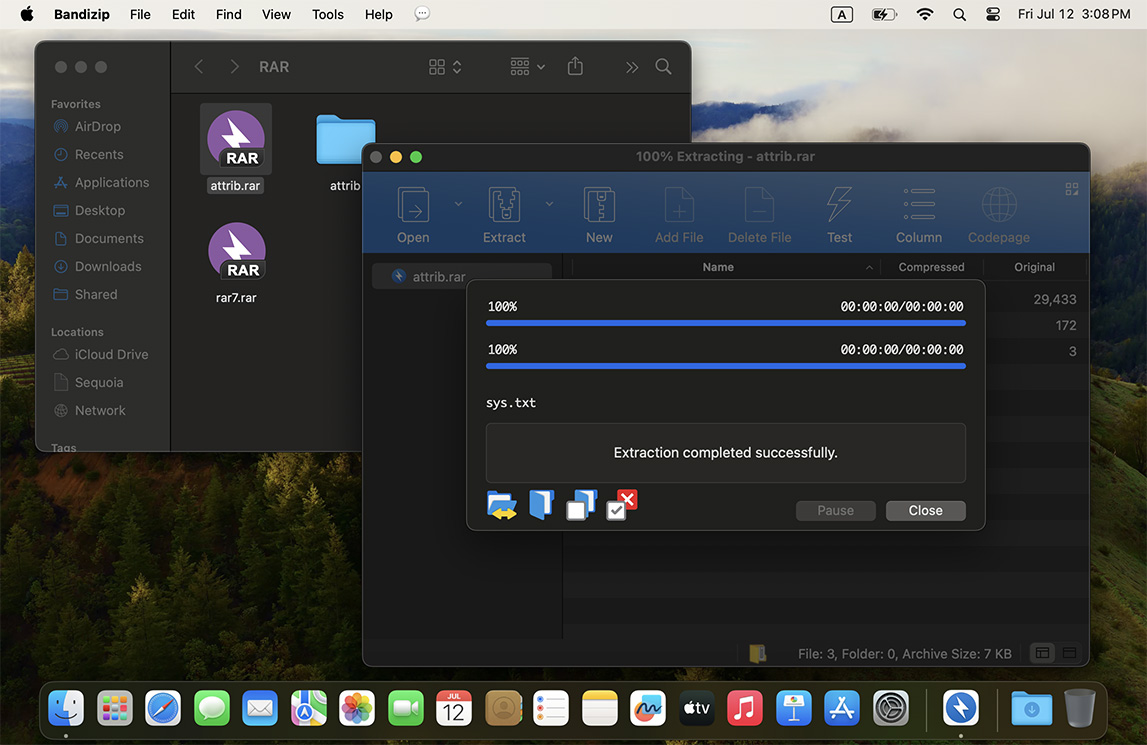The height and width of the screenshot is (745, 1147).
Task: Click the Test archive lightning icon
Action: 839,206
